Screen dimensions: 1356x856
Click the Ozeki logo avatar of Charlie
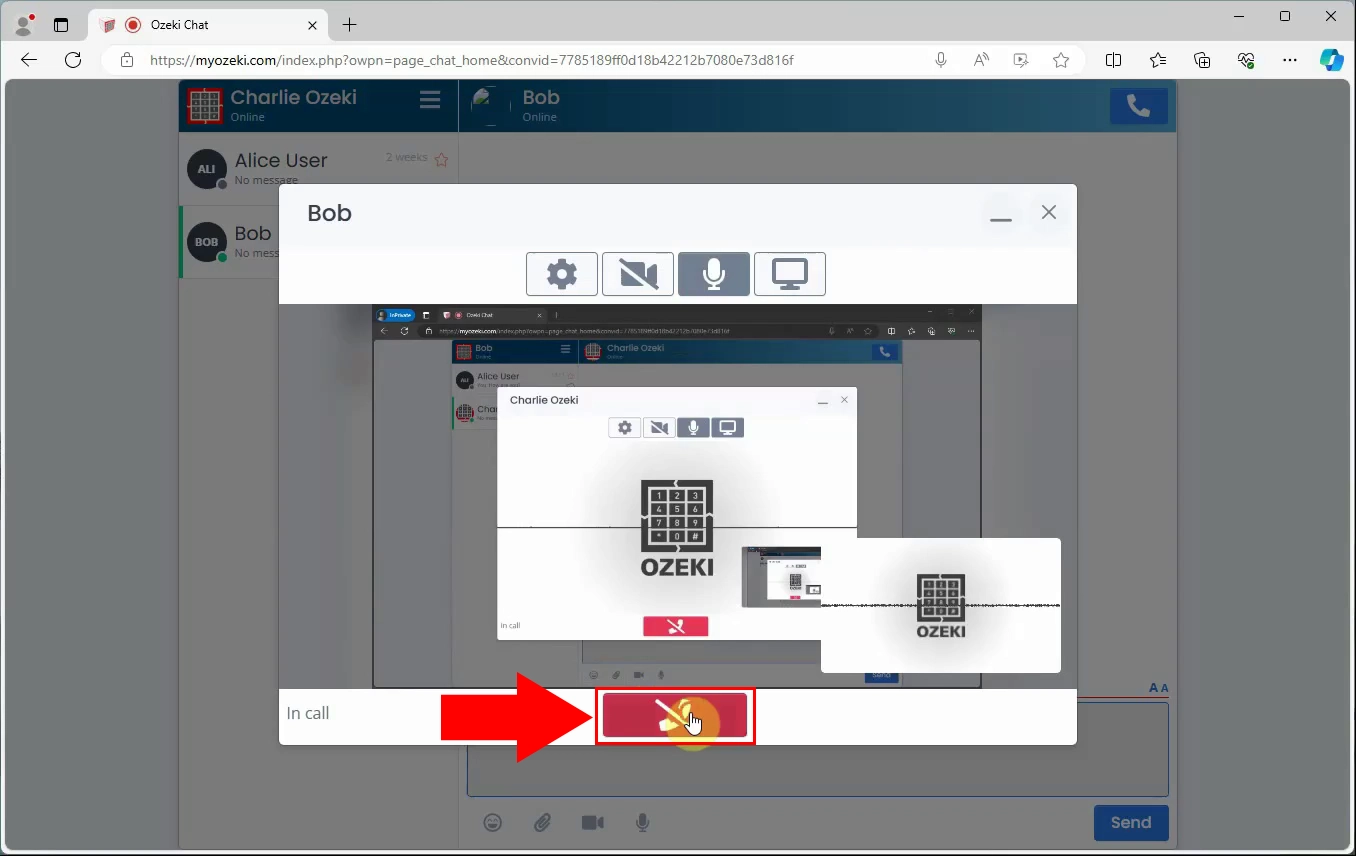coord(205,105)
